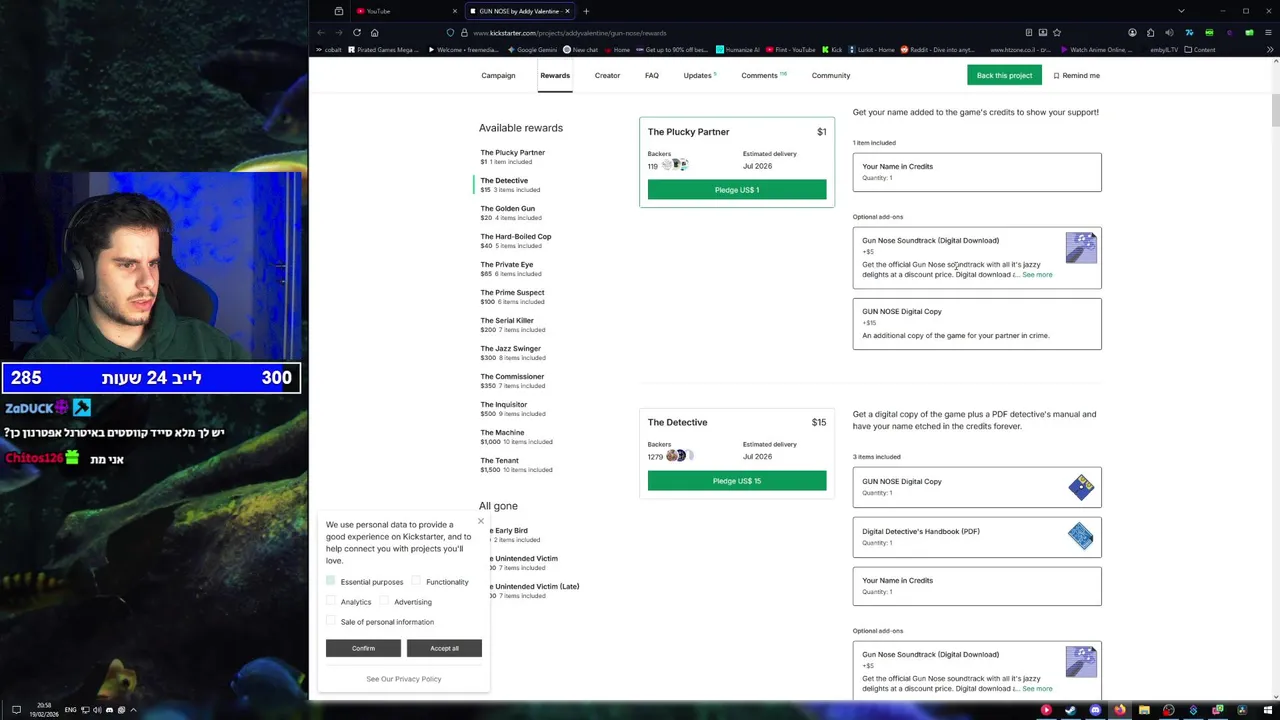Go back to the previous page
This screenshot has width=1280, height=720.
click(321, 32)
